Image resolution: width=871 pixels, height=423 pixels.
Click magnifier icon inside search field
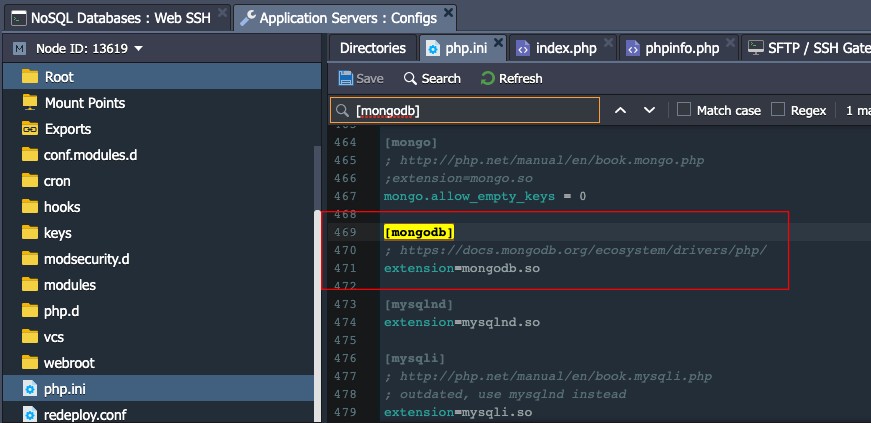pos(343,110)
